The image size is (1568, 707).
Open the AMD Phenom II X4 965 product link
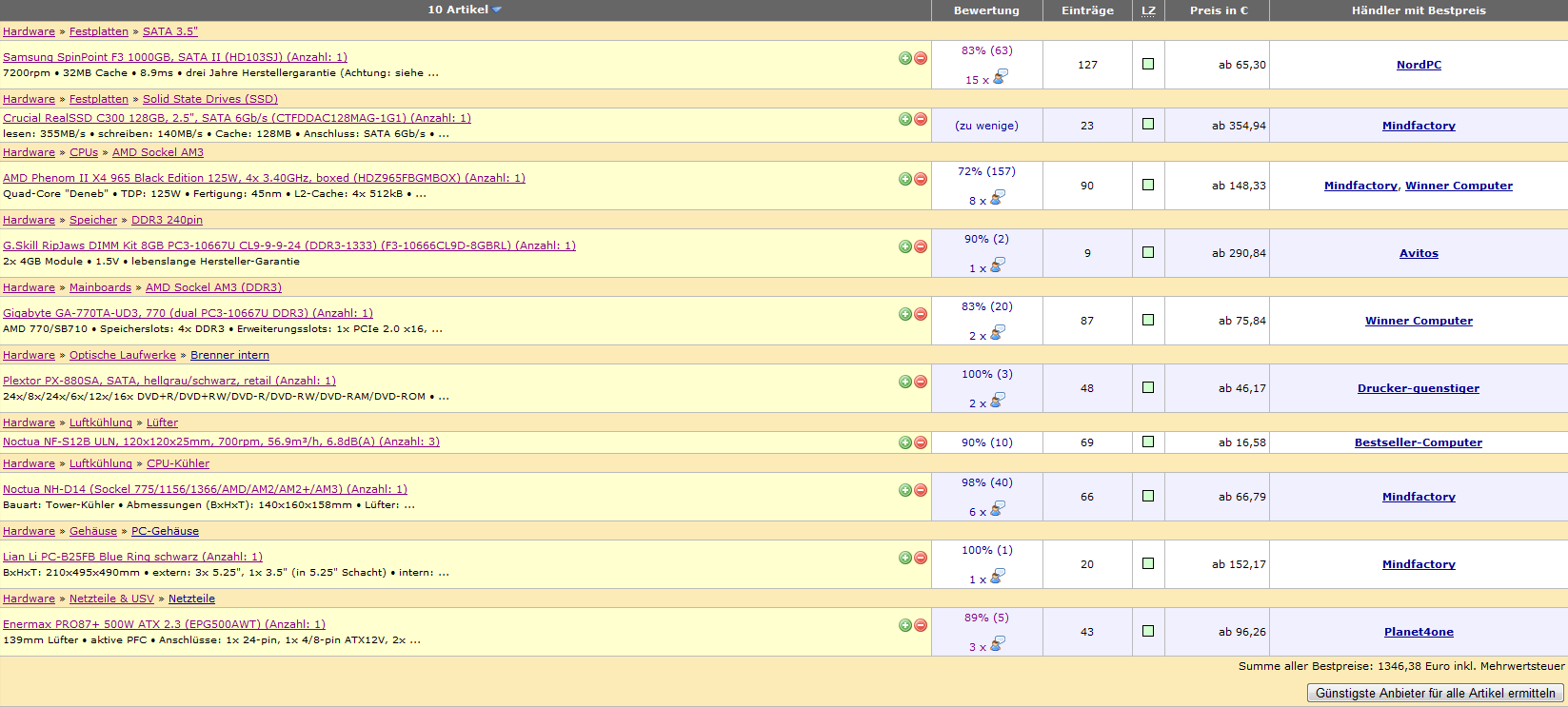(264, 178)
